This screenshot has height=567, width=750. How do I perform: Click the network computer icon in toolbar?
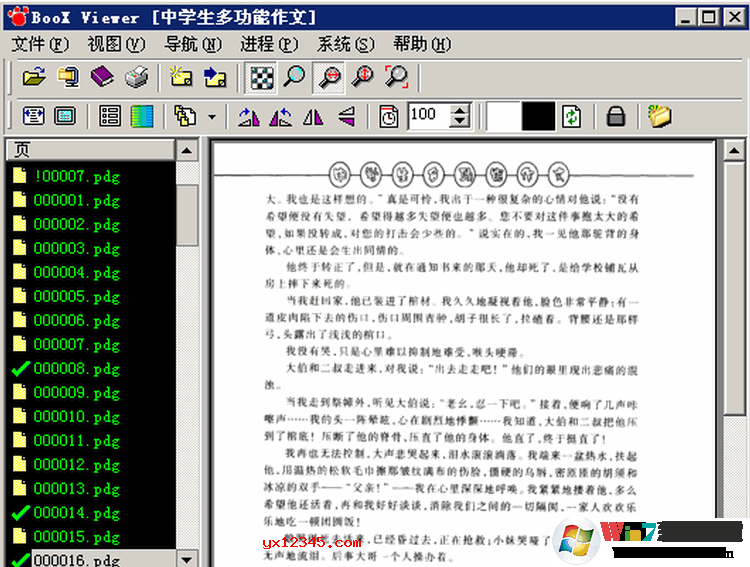(x=68, y=77)
